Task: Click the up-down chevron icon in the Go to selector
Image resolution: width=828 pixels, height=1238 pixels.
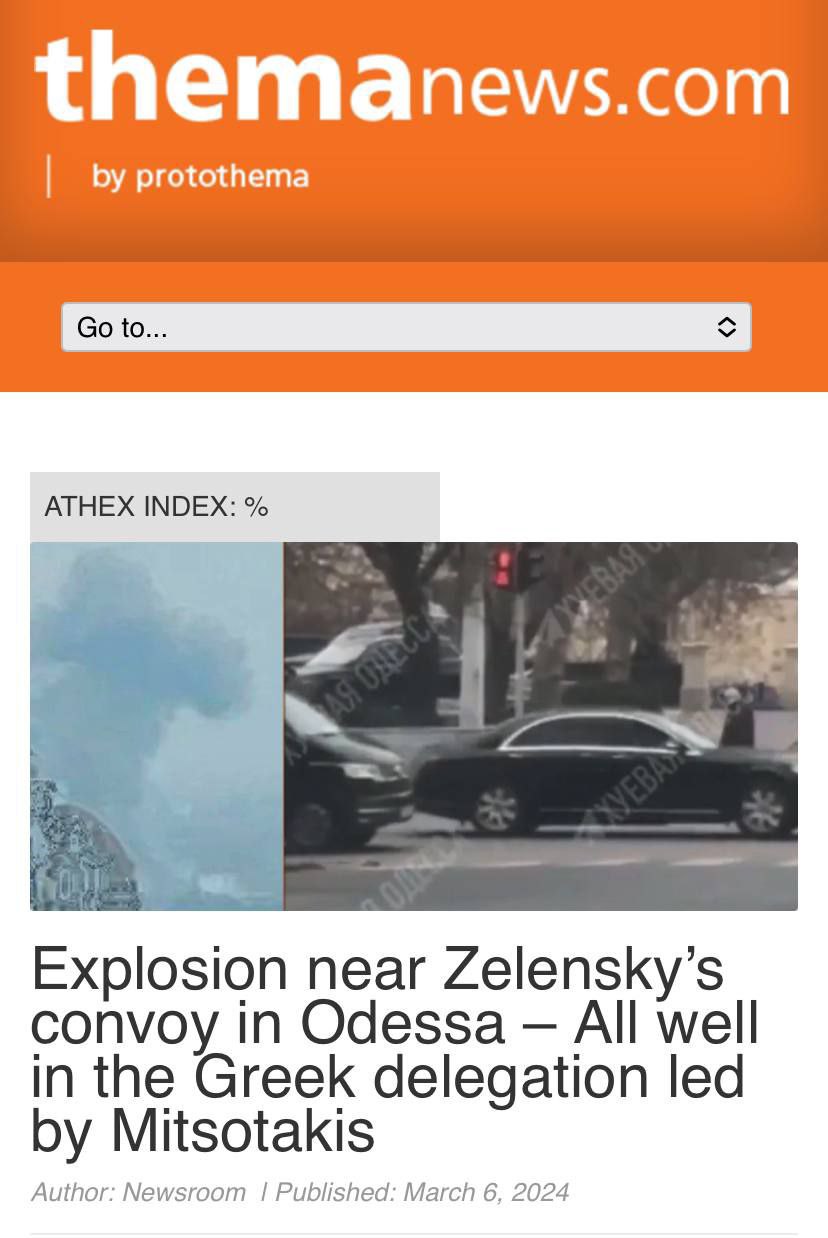Action: tap(727, 327)
